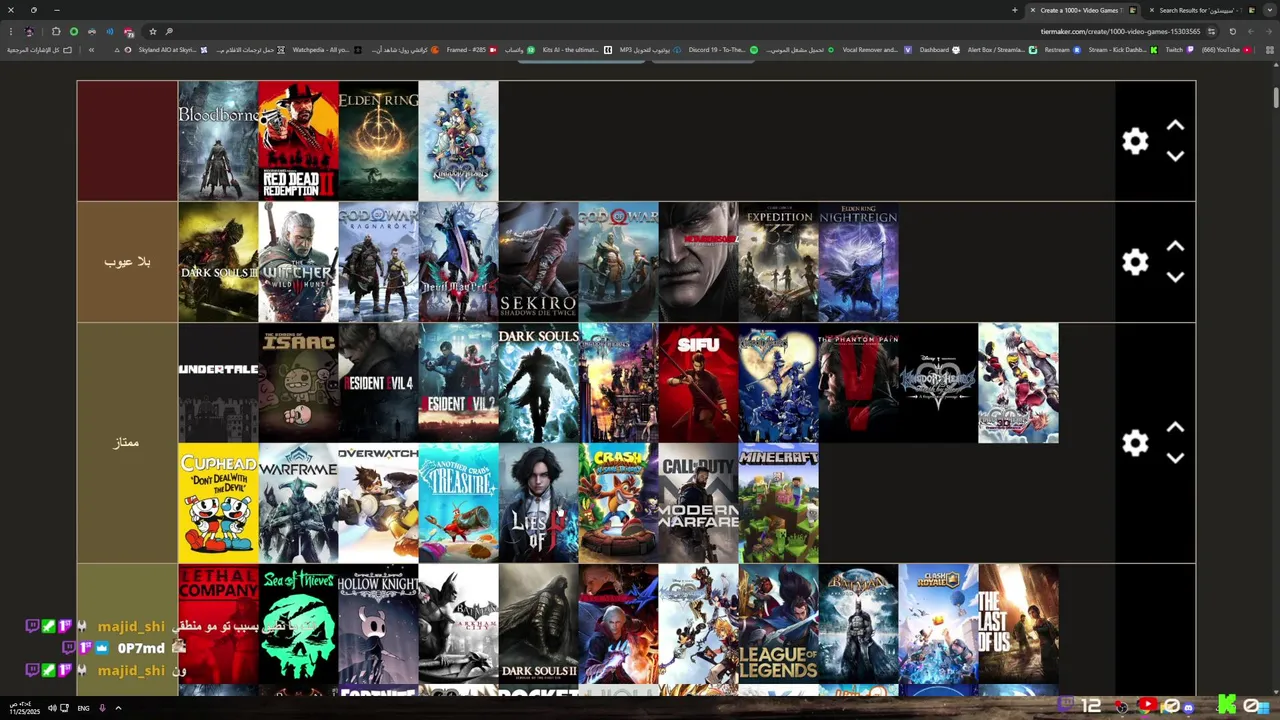Move the ممتاز tier down
The image size is (1280, 720).
point(1176,458)
